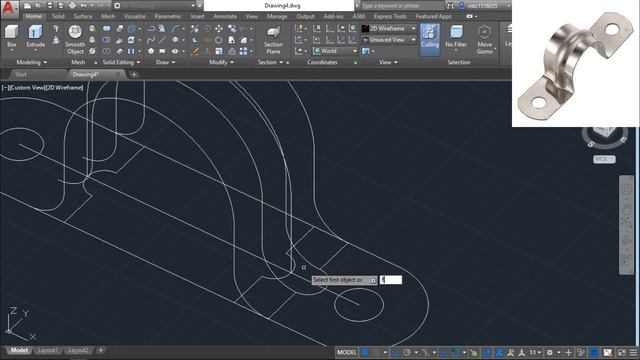This screenshot has height=360, width=640.
Task: Click the Open file icon in quick access toolbar
Action: [38, 6]
